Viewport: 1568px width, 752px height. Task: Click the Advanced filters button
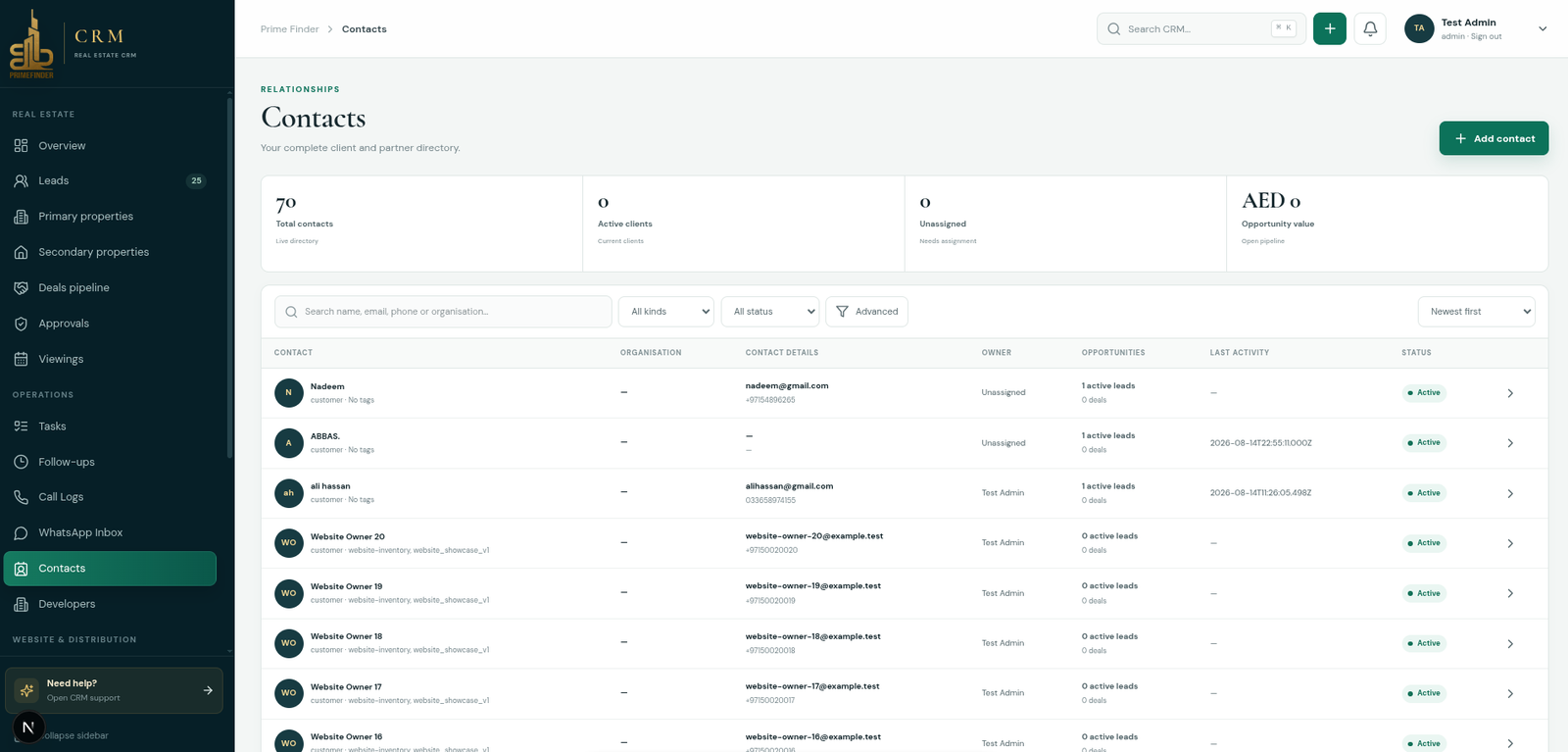coord(866,312)
